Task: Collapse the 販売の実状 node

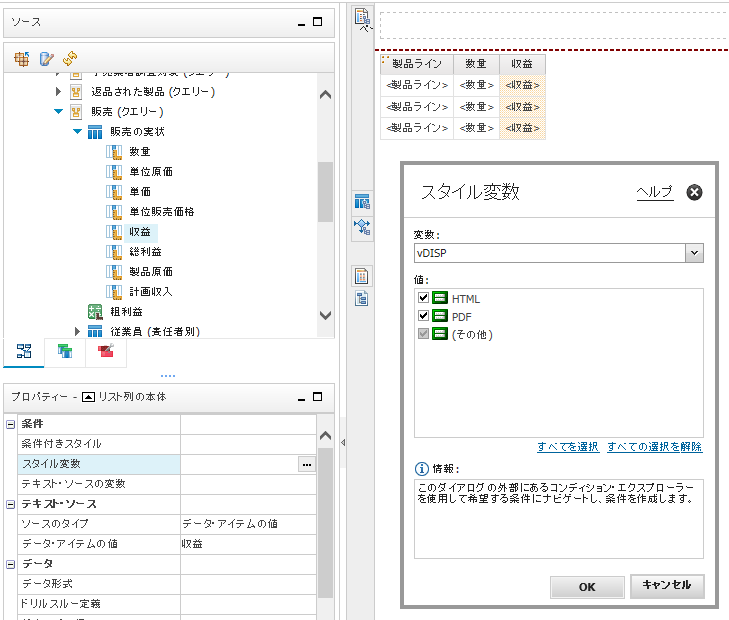Action: pos(78,132)
